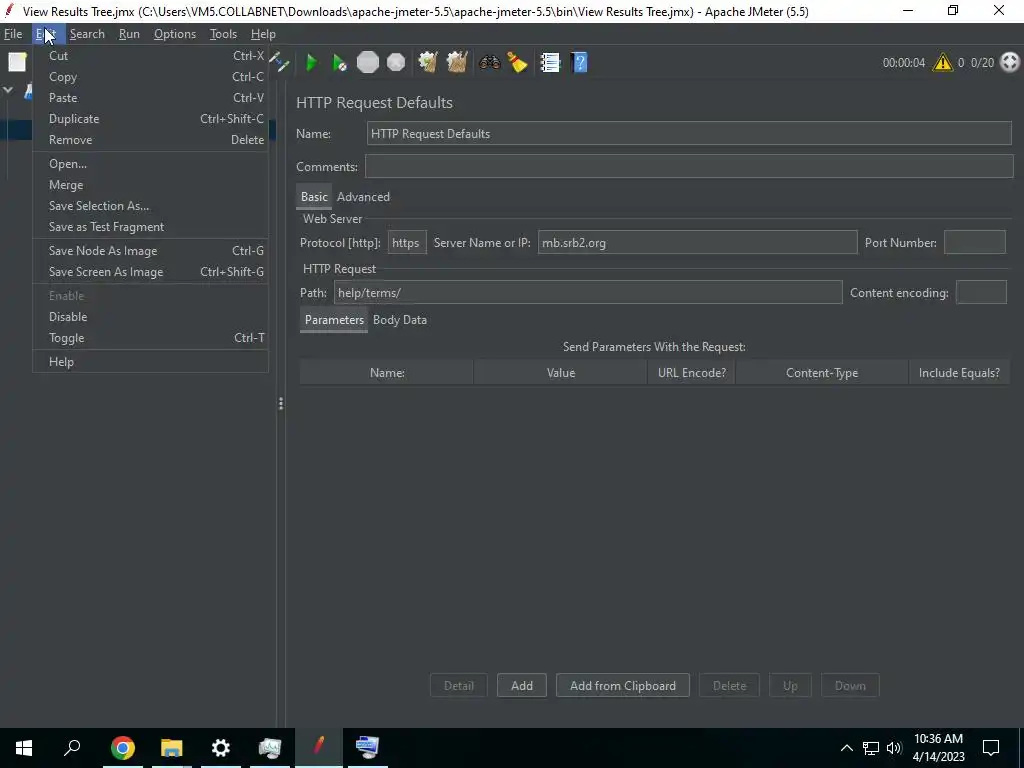Open Search with binoculars icon
1024x768 pixels.
(489, 63)
